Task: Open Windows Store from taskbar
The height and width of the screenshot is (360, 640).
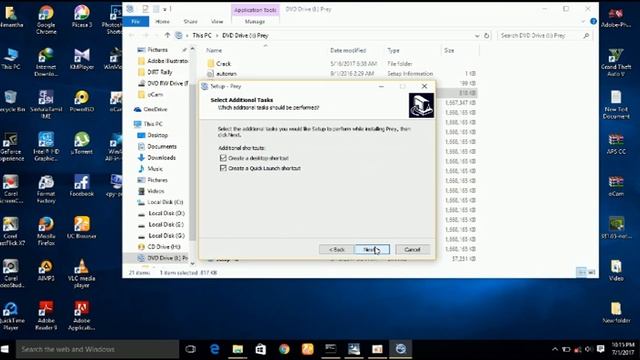Action: click(x=261, y=349)
